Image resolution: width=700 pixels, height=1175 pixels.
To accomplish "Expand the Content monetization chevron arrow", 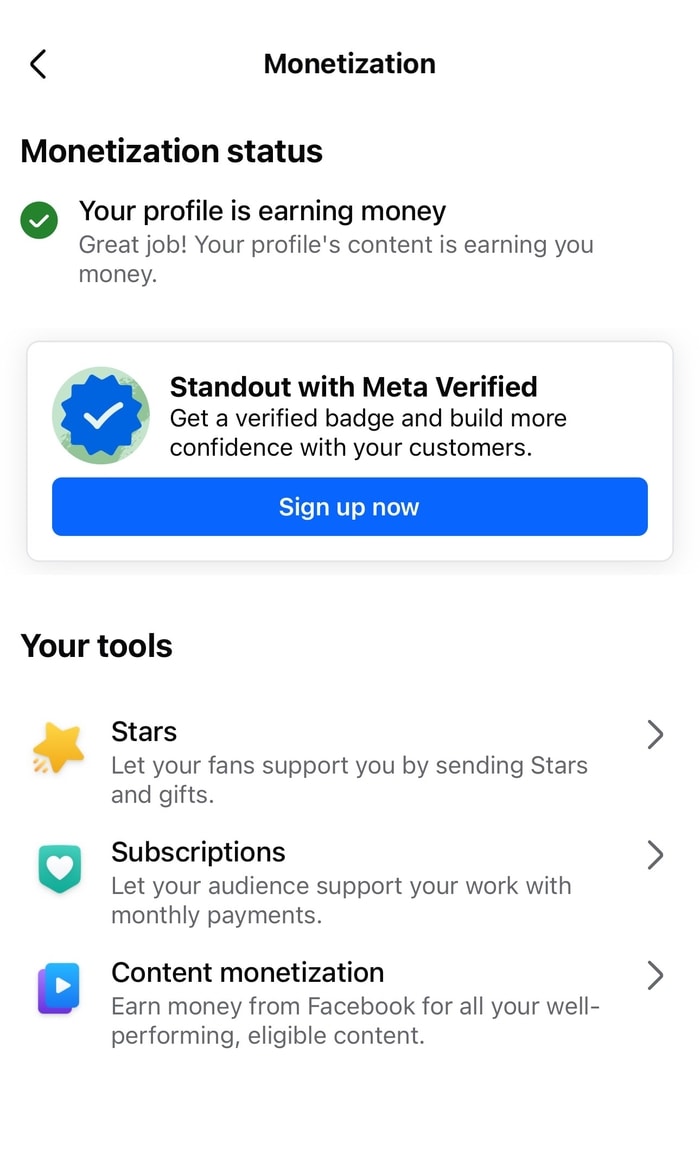I will 655,975.
